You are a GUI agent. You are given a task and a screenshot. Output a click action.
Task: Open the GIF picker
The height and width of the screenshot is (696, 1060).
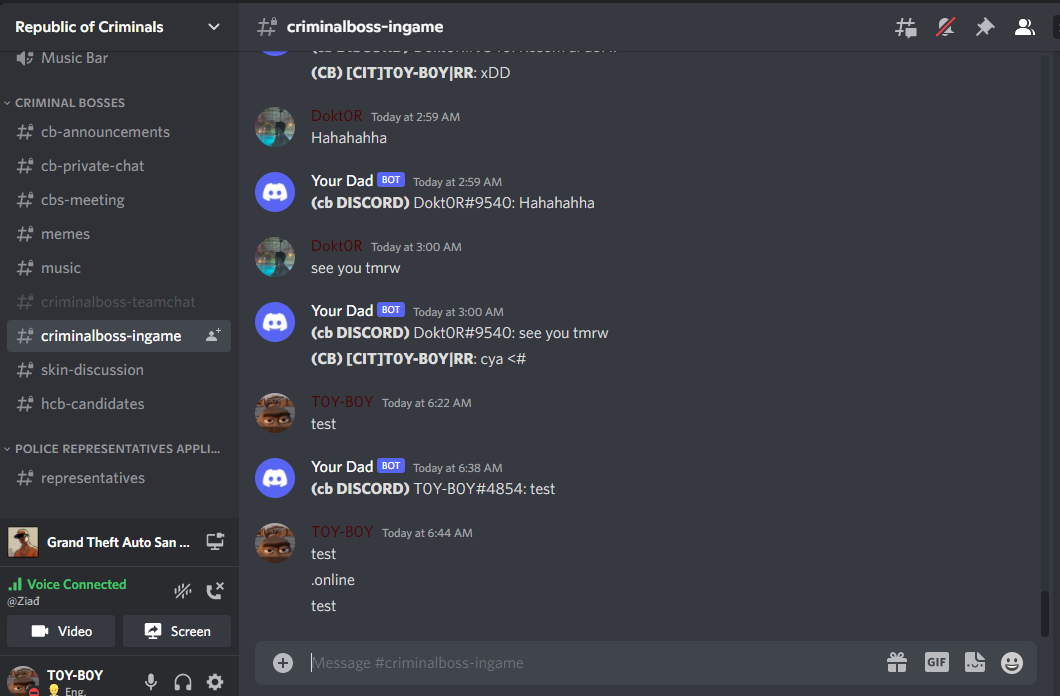point(936,662)
